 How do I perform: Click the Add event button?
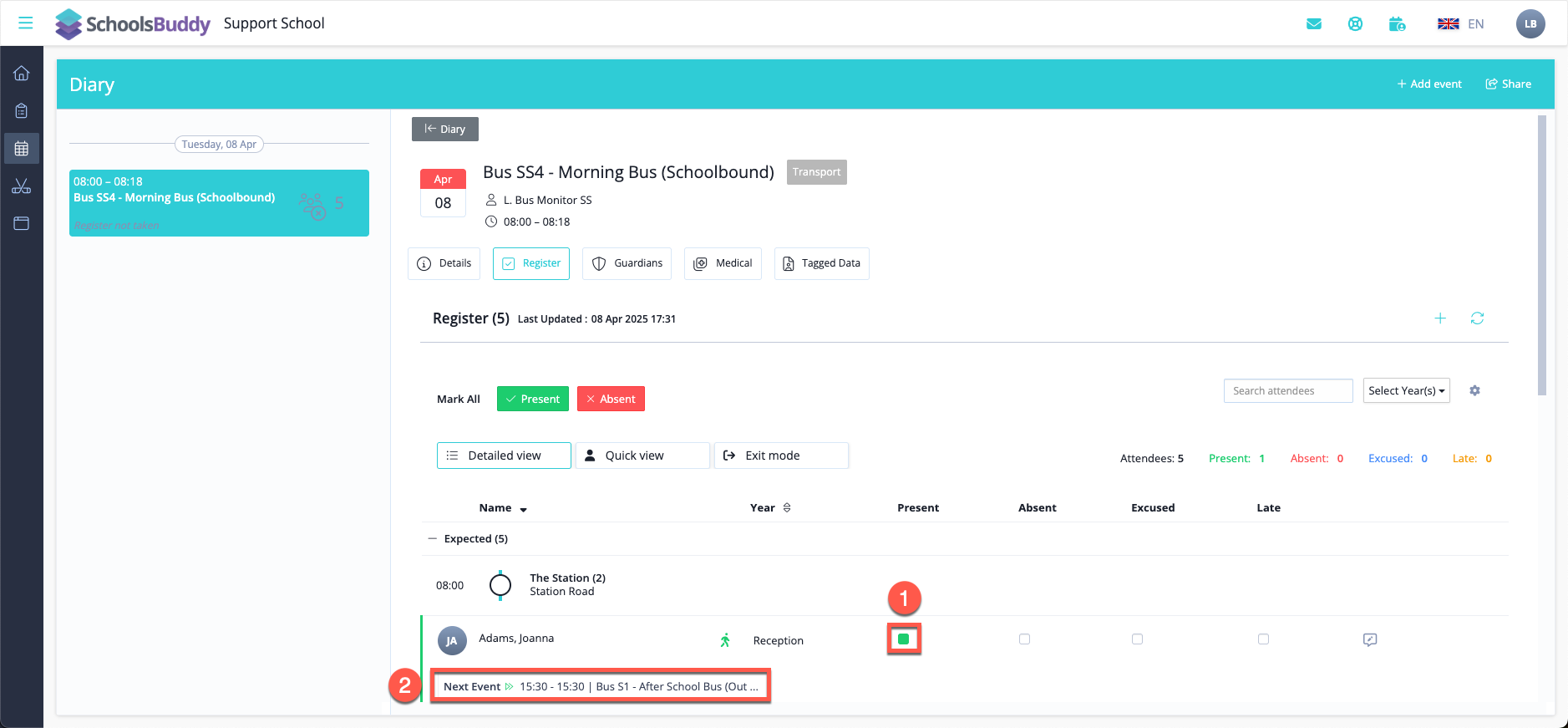click(x=1429, y=84)
